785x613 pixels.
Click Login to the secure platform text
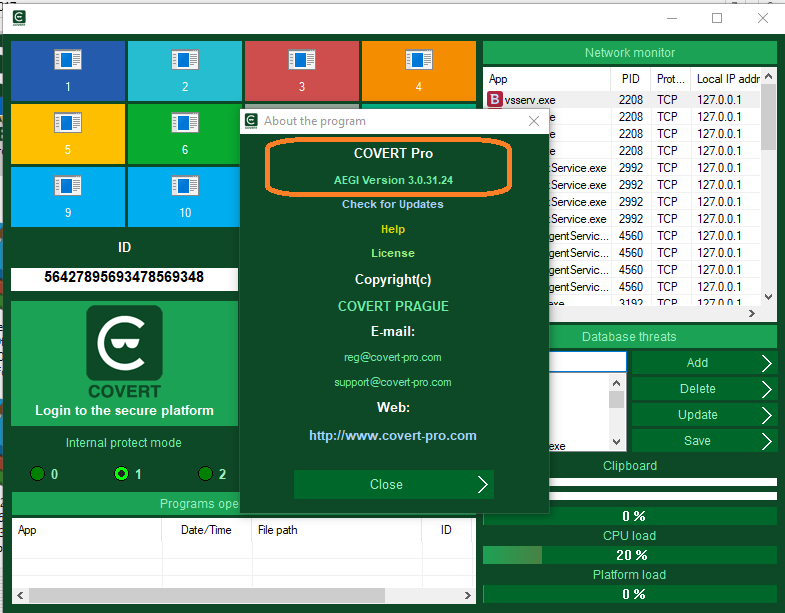(x=124, y=411)
